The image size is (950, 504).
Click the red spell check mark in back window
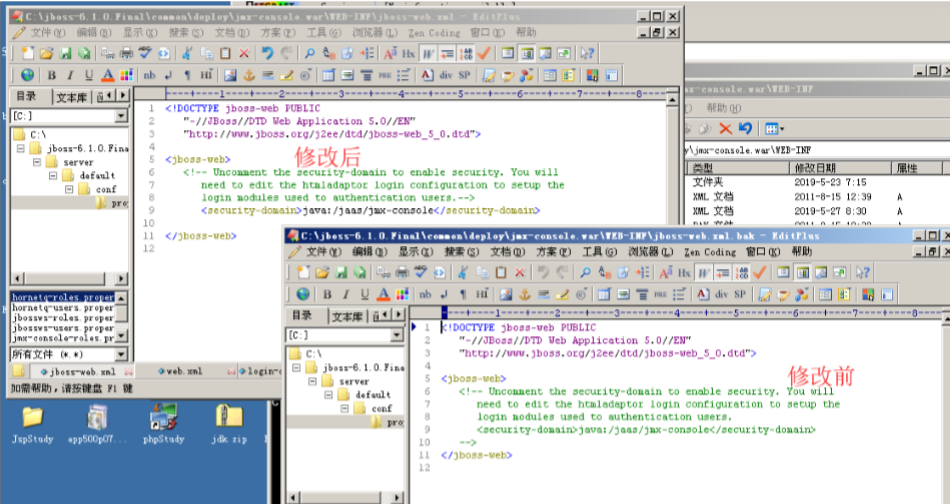point(484,53)
